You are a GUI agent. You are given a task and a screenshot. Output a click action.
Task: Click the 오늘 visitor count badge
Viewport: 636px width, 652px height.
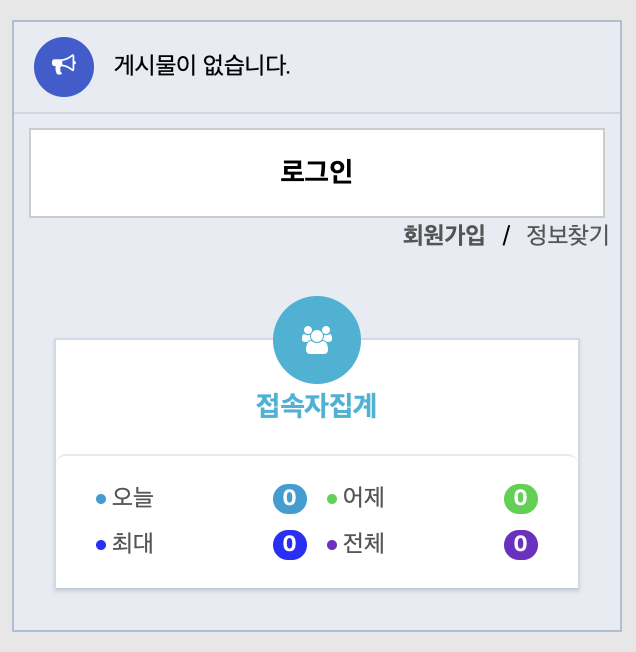(x=289, y=498)
